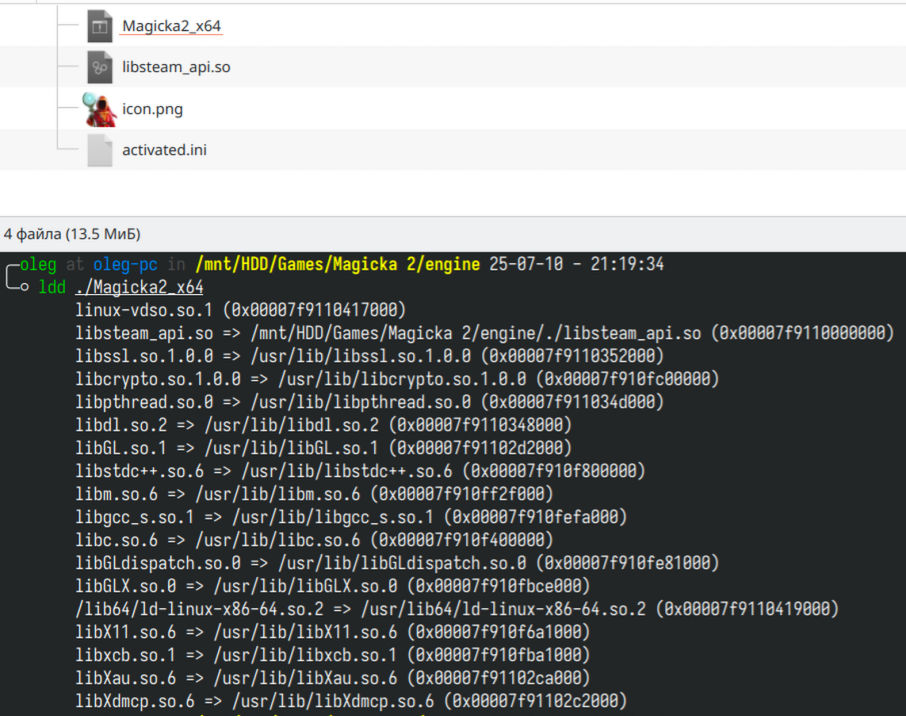
Task: Click the Magicka2_x64 file name
Action: pyautogui.click(x=172, y=26)
